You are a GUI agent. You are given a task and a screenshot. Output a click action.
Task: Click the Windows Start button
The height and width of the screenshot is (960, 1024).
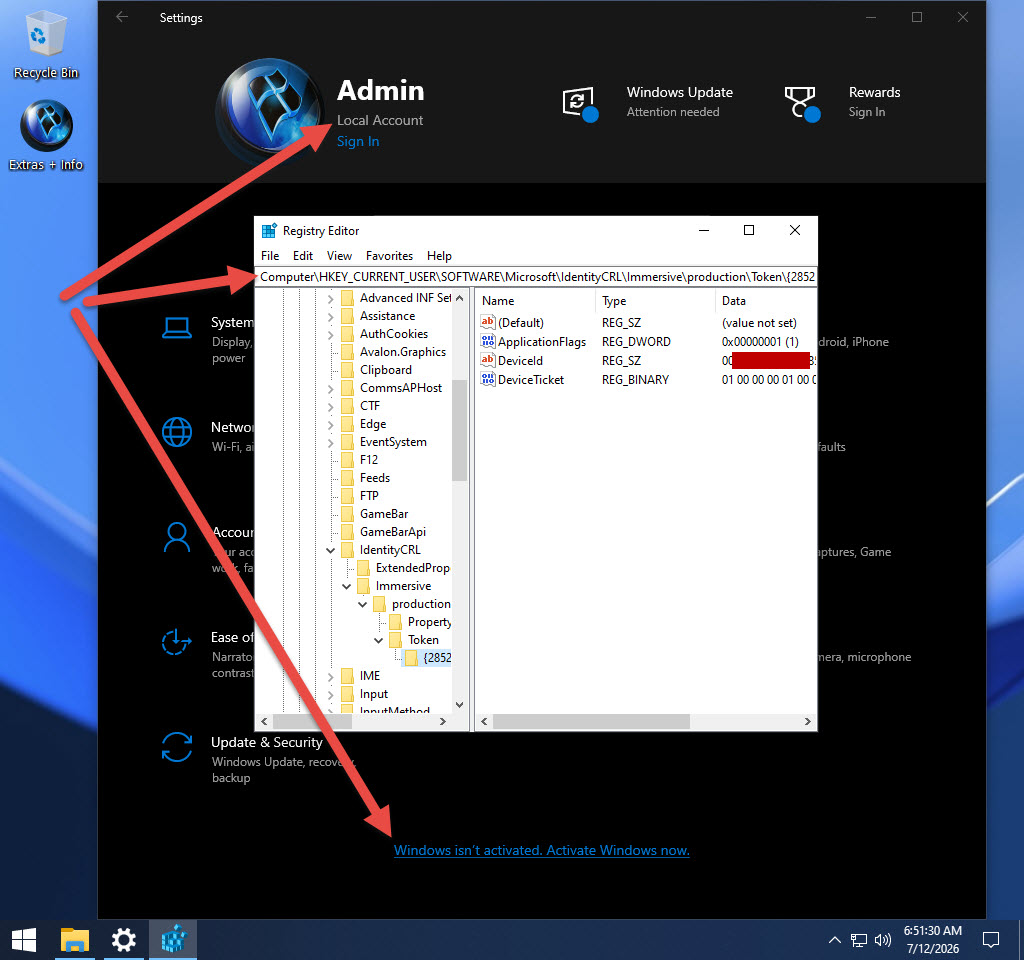click(24, 940)
